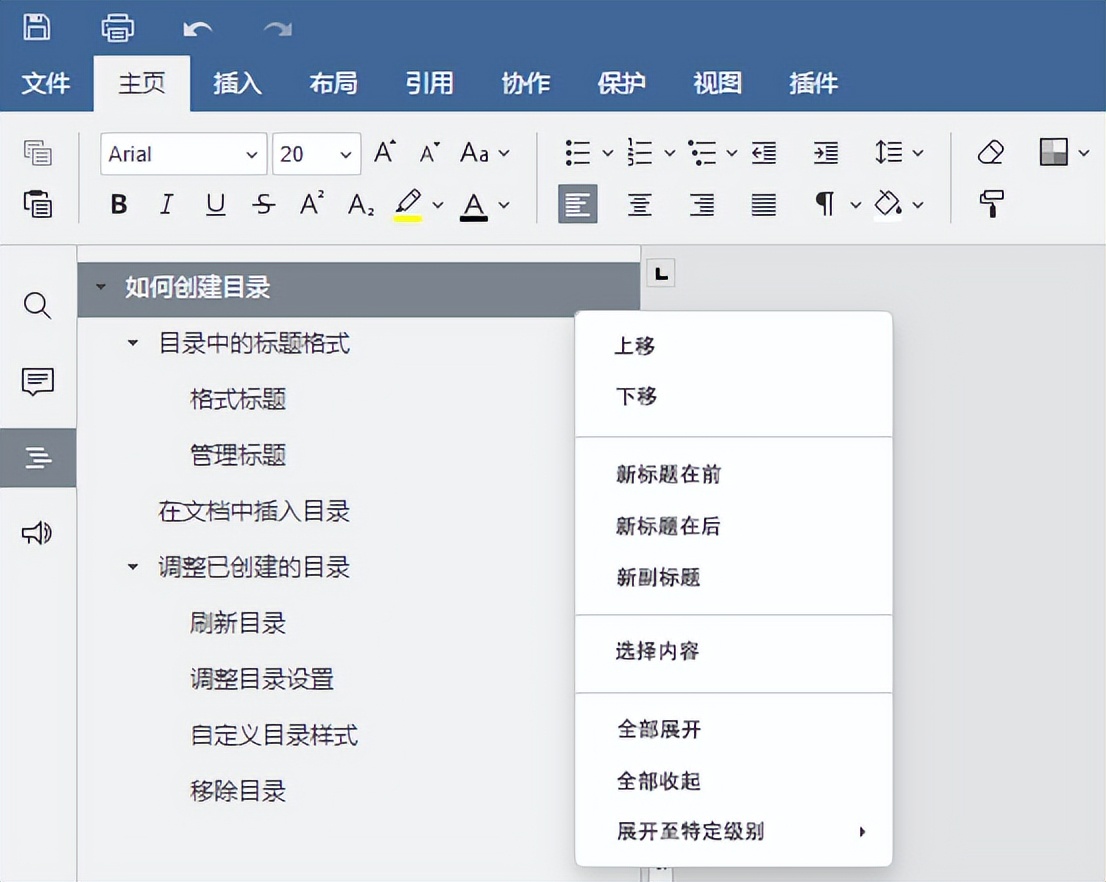The width and height of the screenshot is (1106, 882).
Task: Toggle strikethrough formatting
Action: 262,204
